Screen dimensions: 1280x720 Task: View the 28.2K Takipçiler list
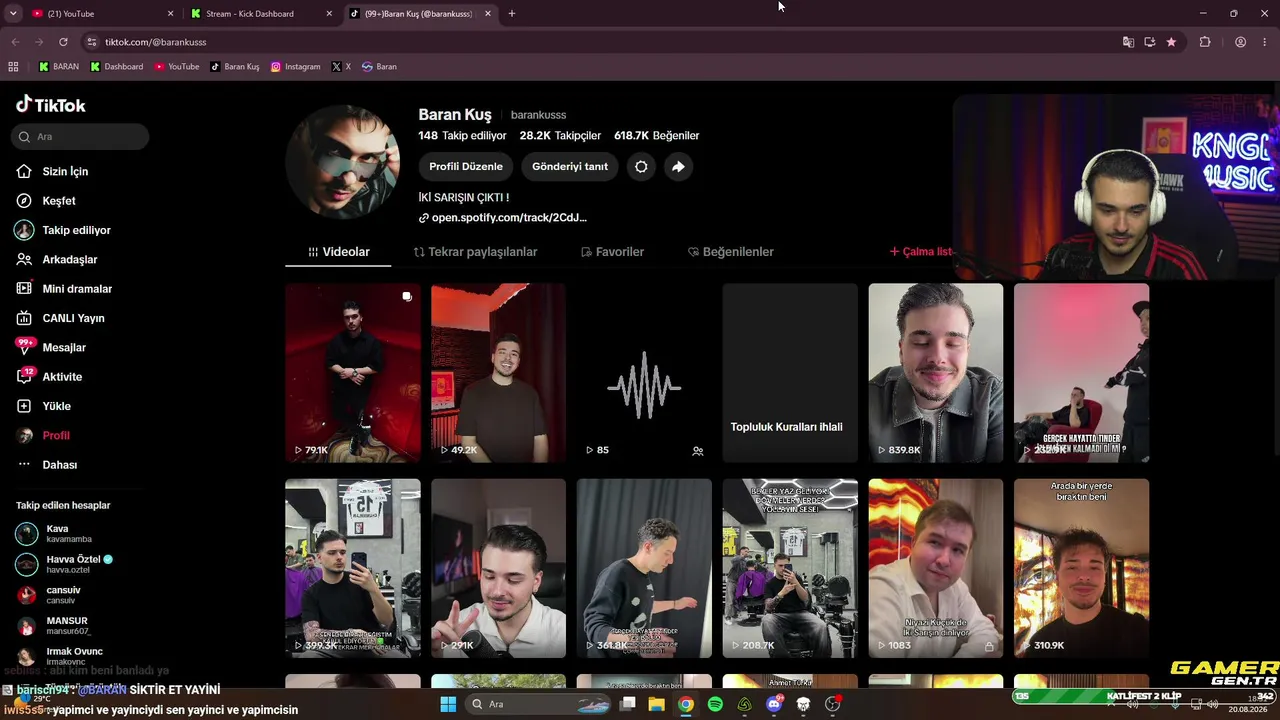pos(560,135)
